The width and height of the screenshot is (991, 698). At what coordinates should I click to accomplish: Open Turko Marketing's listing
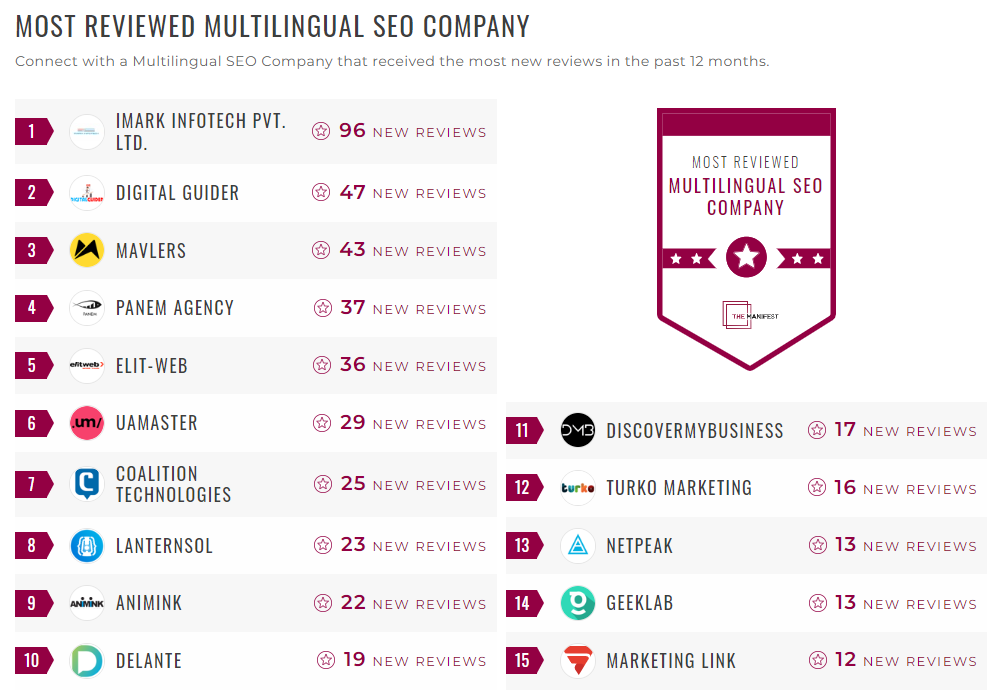point(679,487)
